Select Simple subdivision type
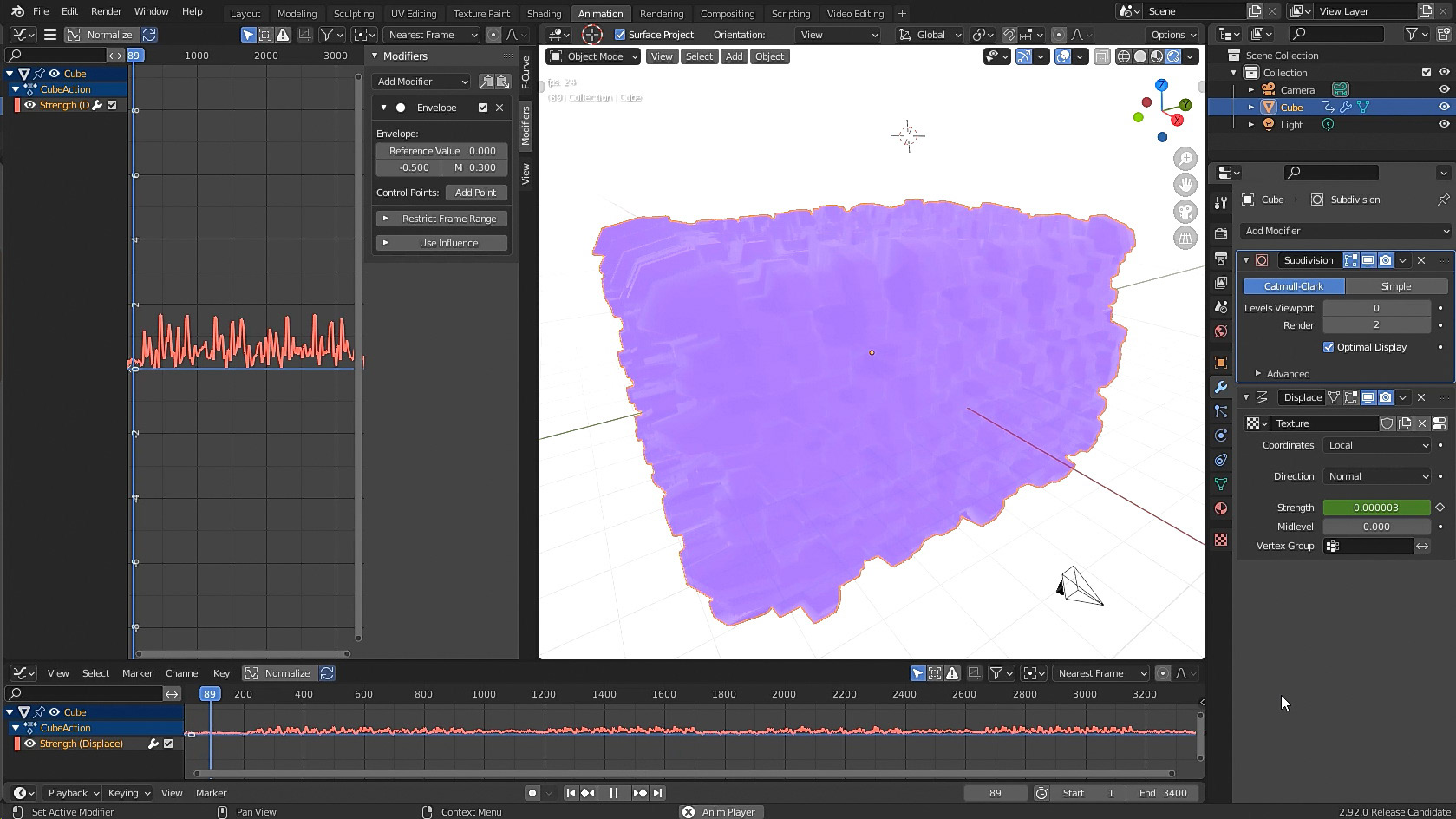This screenshot has height=819, width=1456. pyautogui.click(x=1396, y=286)
